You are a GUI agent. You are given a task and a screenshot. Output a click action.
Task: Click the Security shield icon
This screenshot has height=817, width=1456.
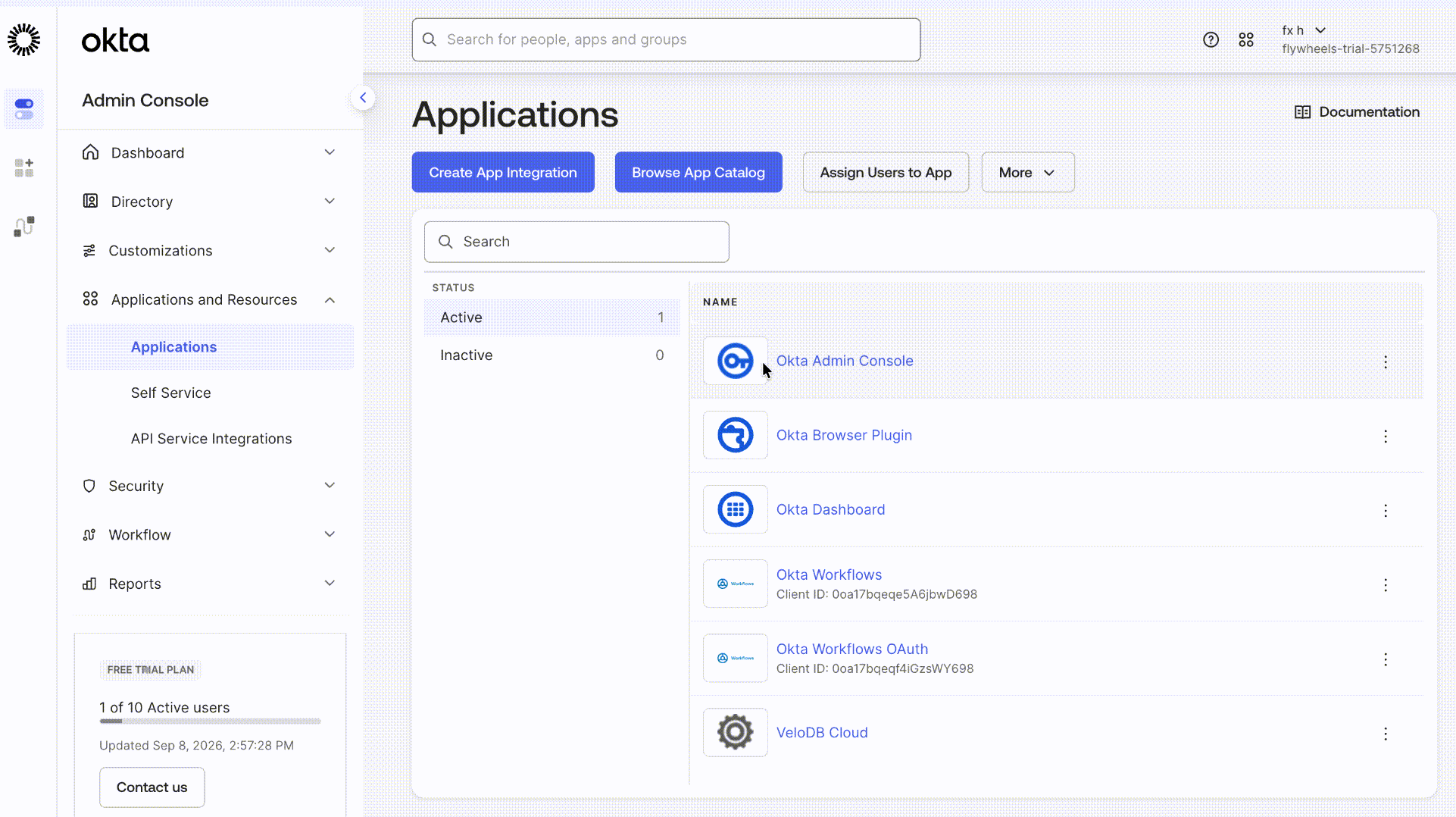(x=89, y=486)
